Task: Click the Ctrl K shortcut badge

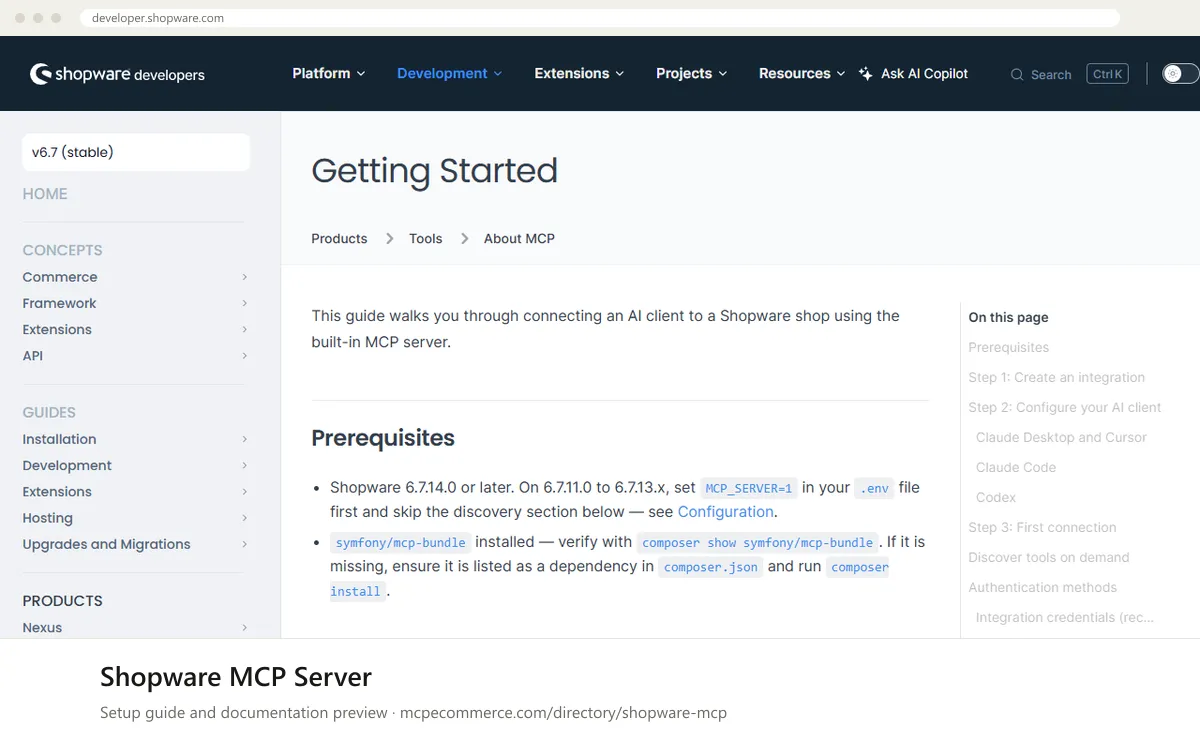Action: 1107,74
